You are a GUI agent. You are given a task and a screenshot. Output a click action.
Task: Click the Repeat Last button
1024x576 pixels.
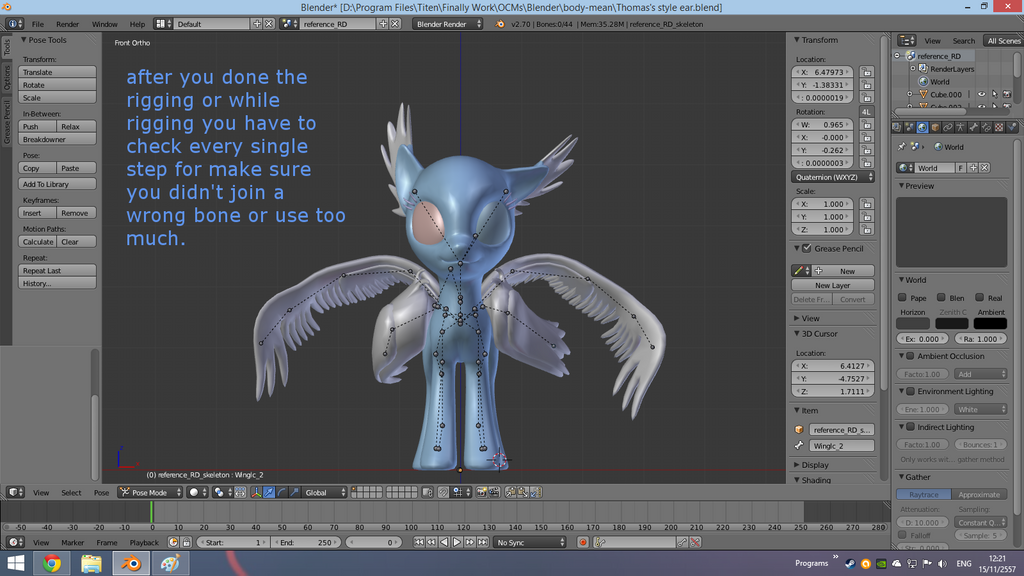[x=57, y=270]
